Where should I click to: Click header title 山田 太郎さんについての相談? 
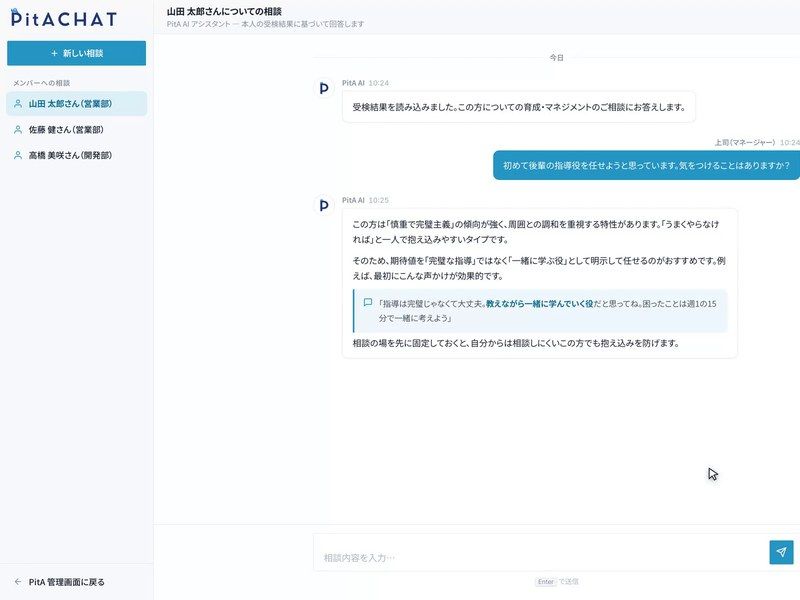[x=224, y=11]
